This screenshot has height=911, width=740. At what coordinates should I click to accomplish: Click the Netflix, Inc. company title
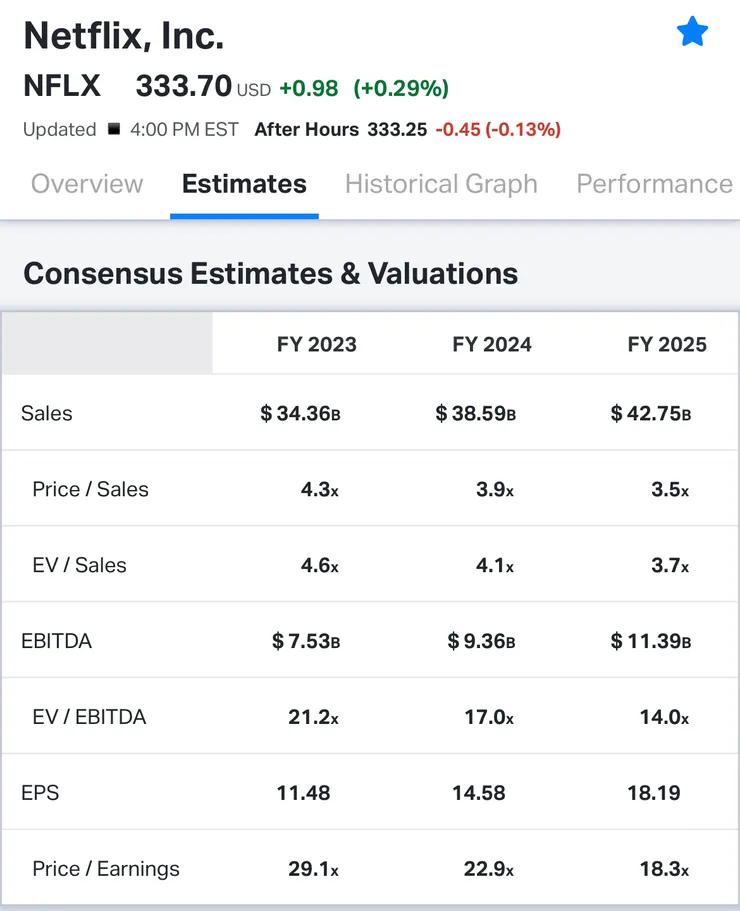[x=123, y=36]
